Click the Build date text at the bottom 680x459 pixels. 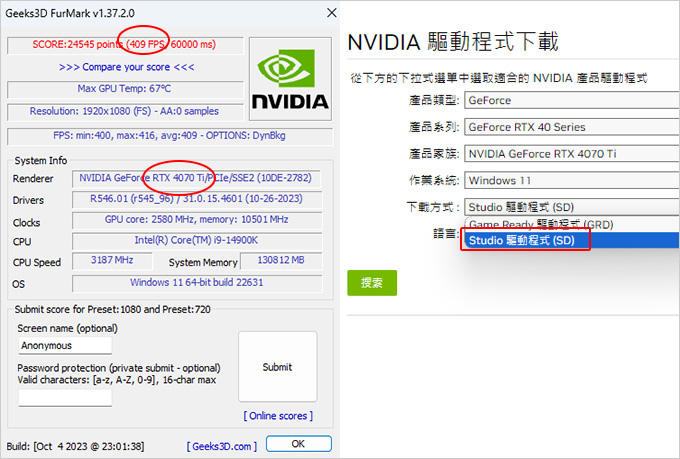tap(75, 446)
